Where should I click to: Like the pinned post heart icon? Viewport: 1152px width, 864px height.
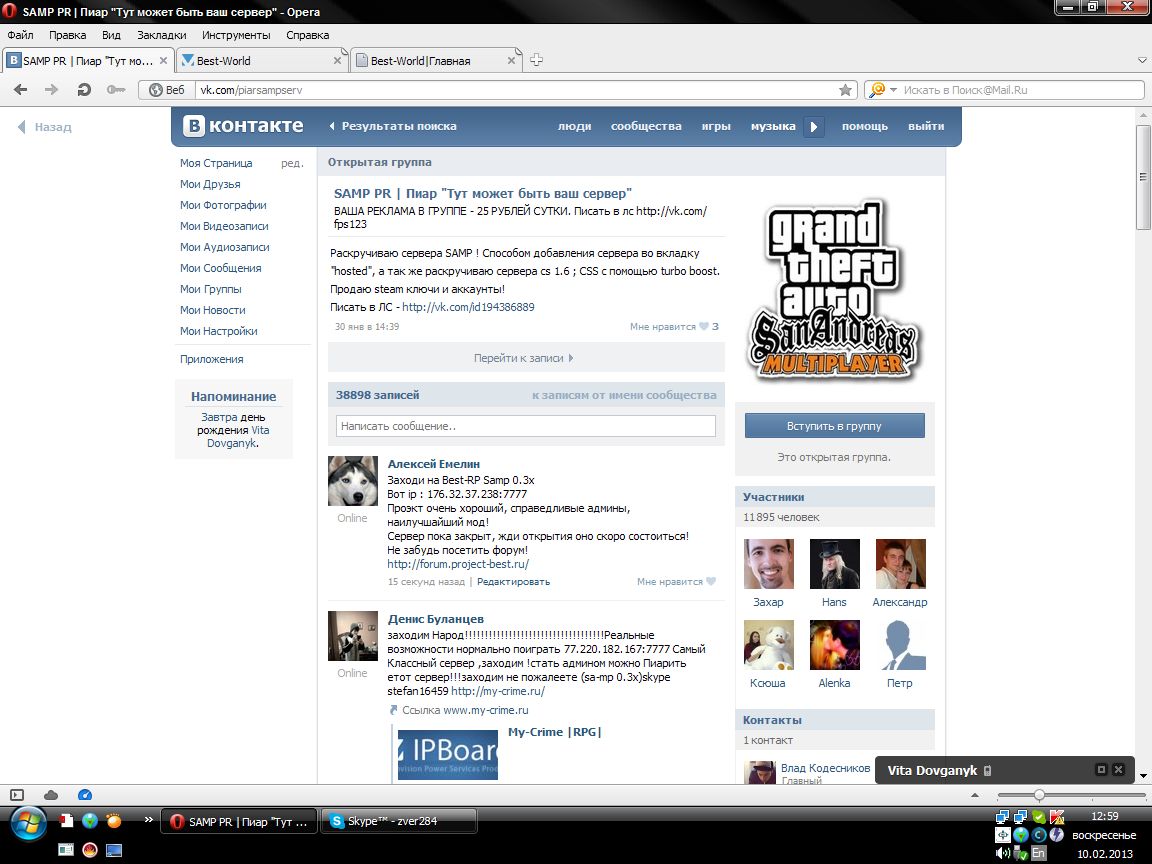704,326
